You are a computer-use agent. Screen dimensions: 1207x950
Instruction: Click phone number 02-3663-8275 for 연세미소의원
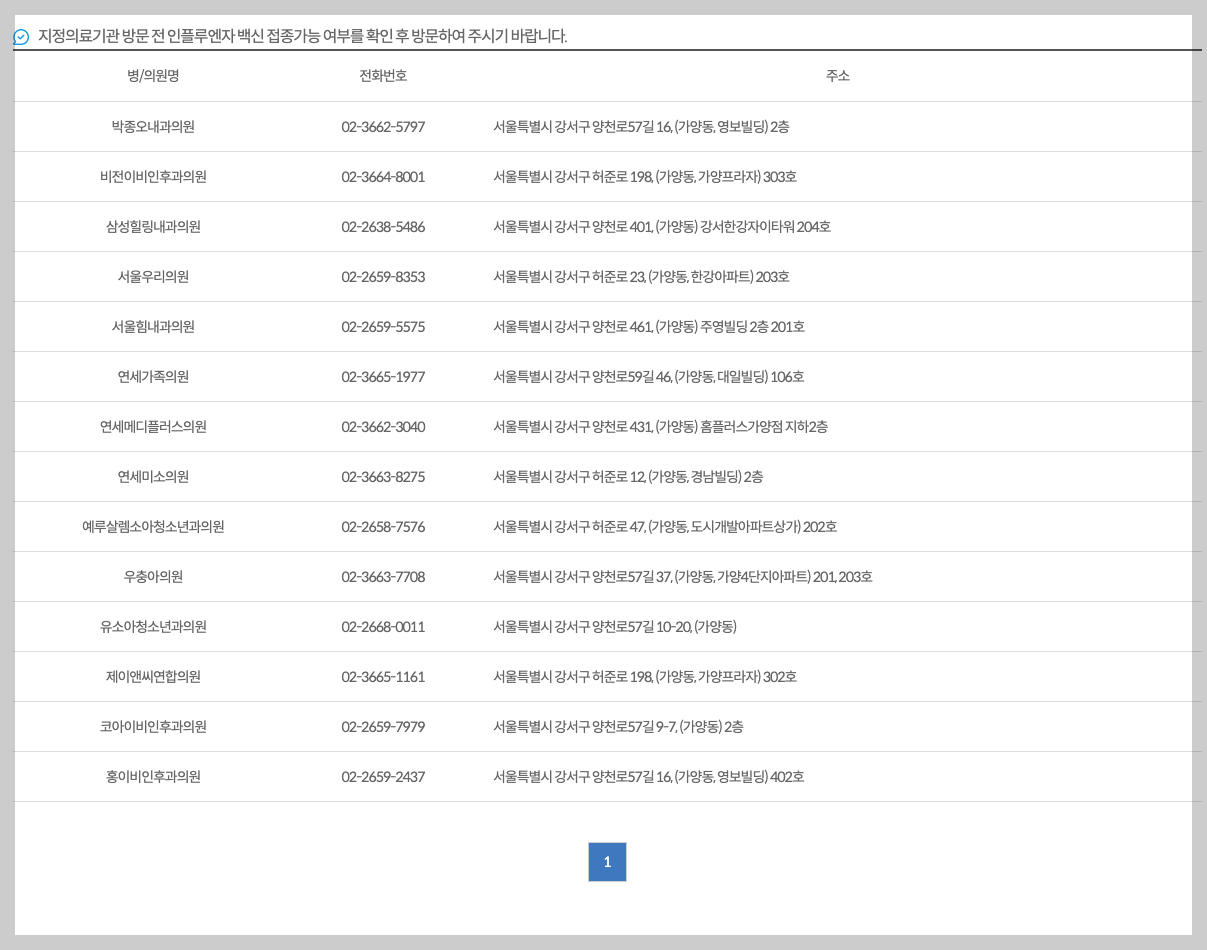coord(384,476)
